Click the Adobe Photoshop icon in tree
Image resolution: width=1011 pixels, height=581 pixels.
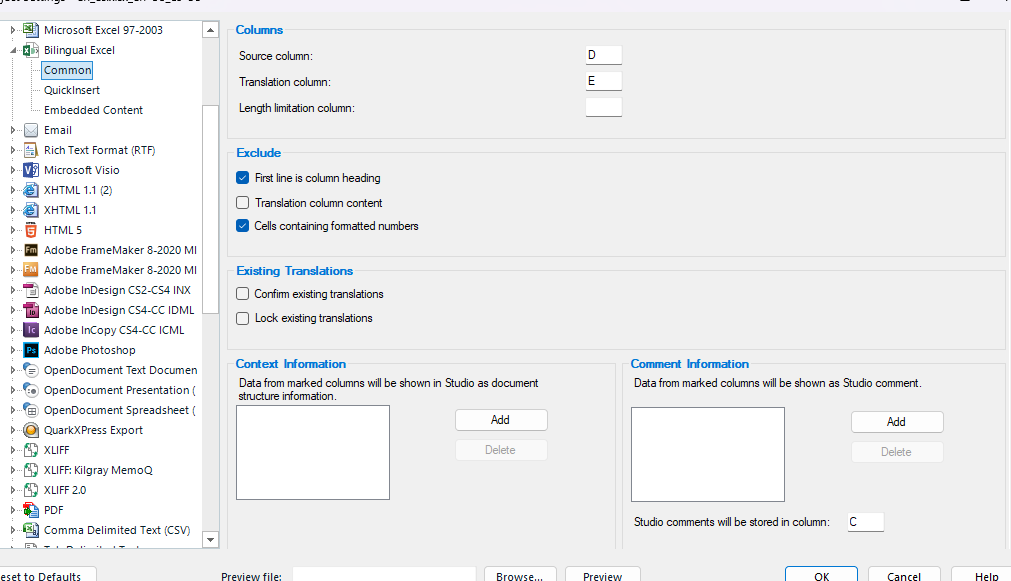(x=31, y=350)
